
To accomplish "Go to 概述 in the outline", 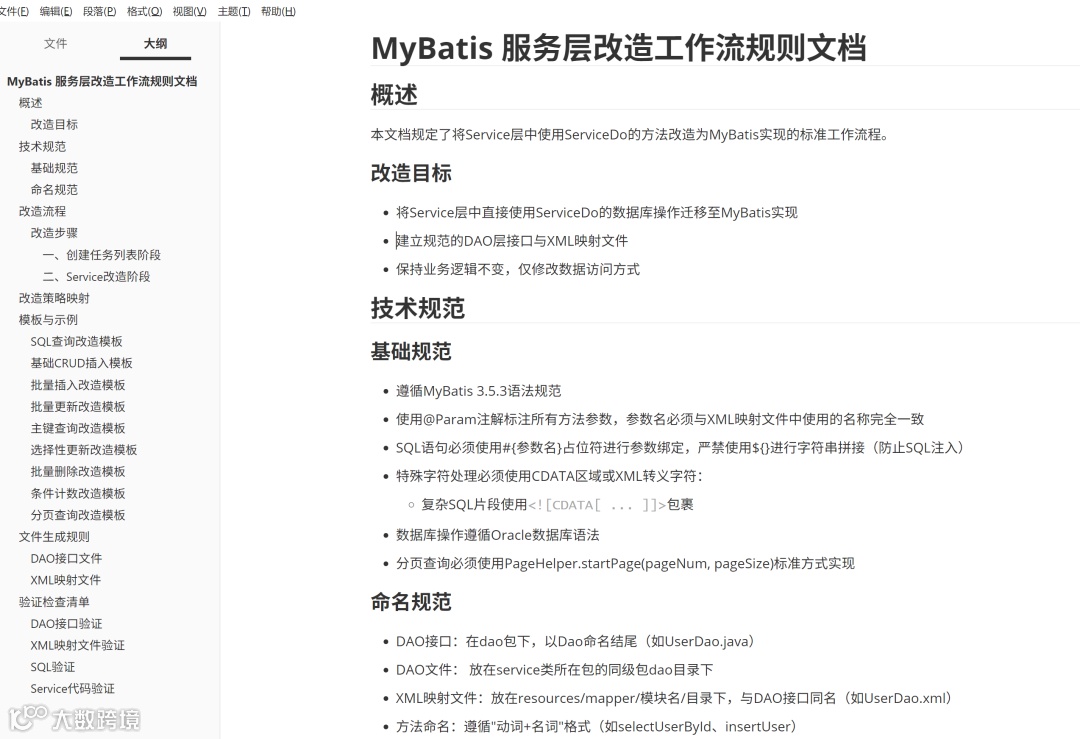I will pos(30,103).
